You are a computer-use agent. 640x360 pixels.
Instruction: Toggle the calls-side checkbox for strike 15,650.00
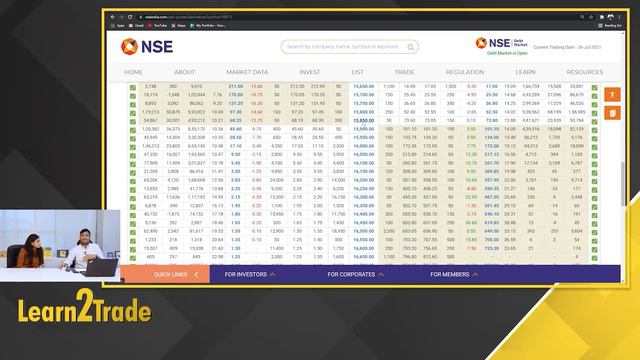(x=133, y=87)
